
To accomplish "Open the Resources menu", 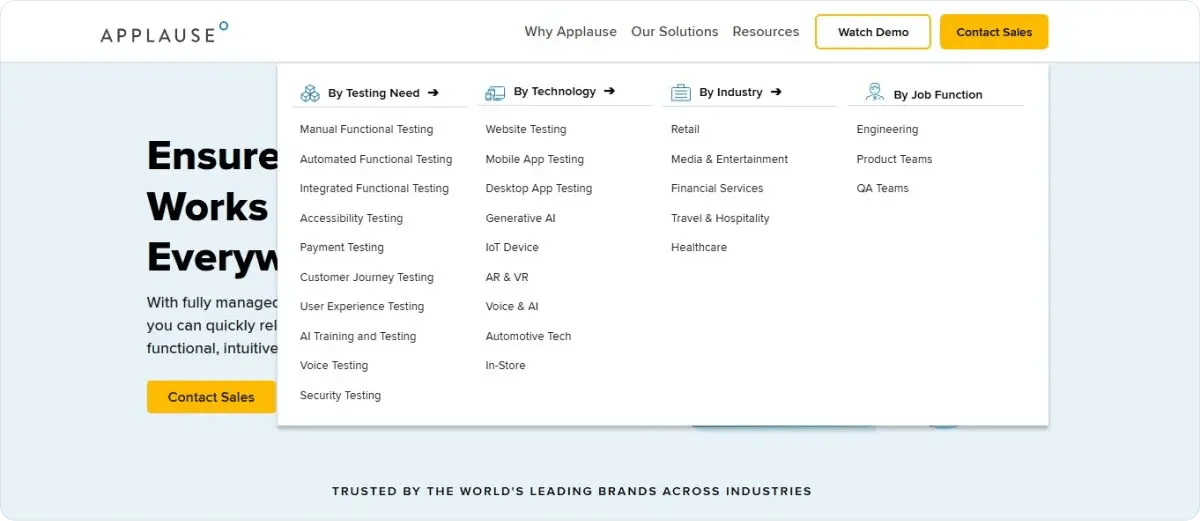I will [x=765, y=32].
